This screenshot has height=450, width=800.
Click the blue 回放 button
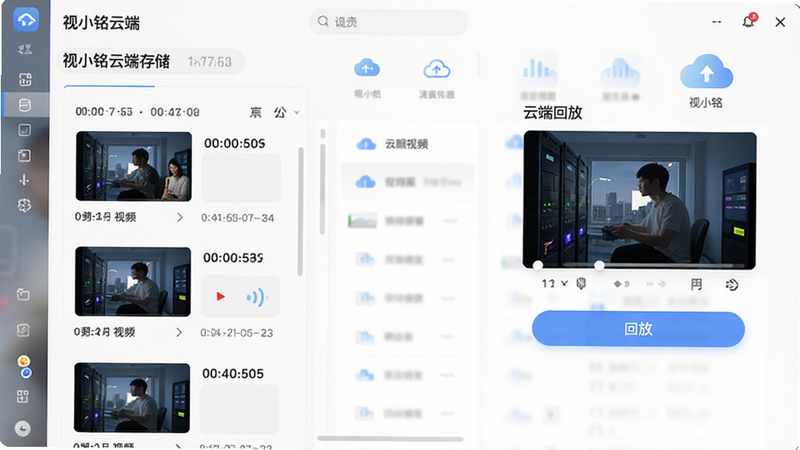(638, 329)
